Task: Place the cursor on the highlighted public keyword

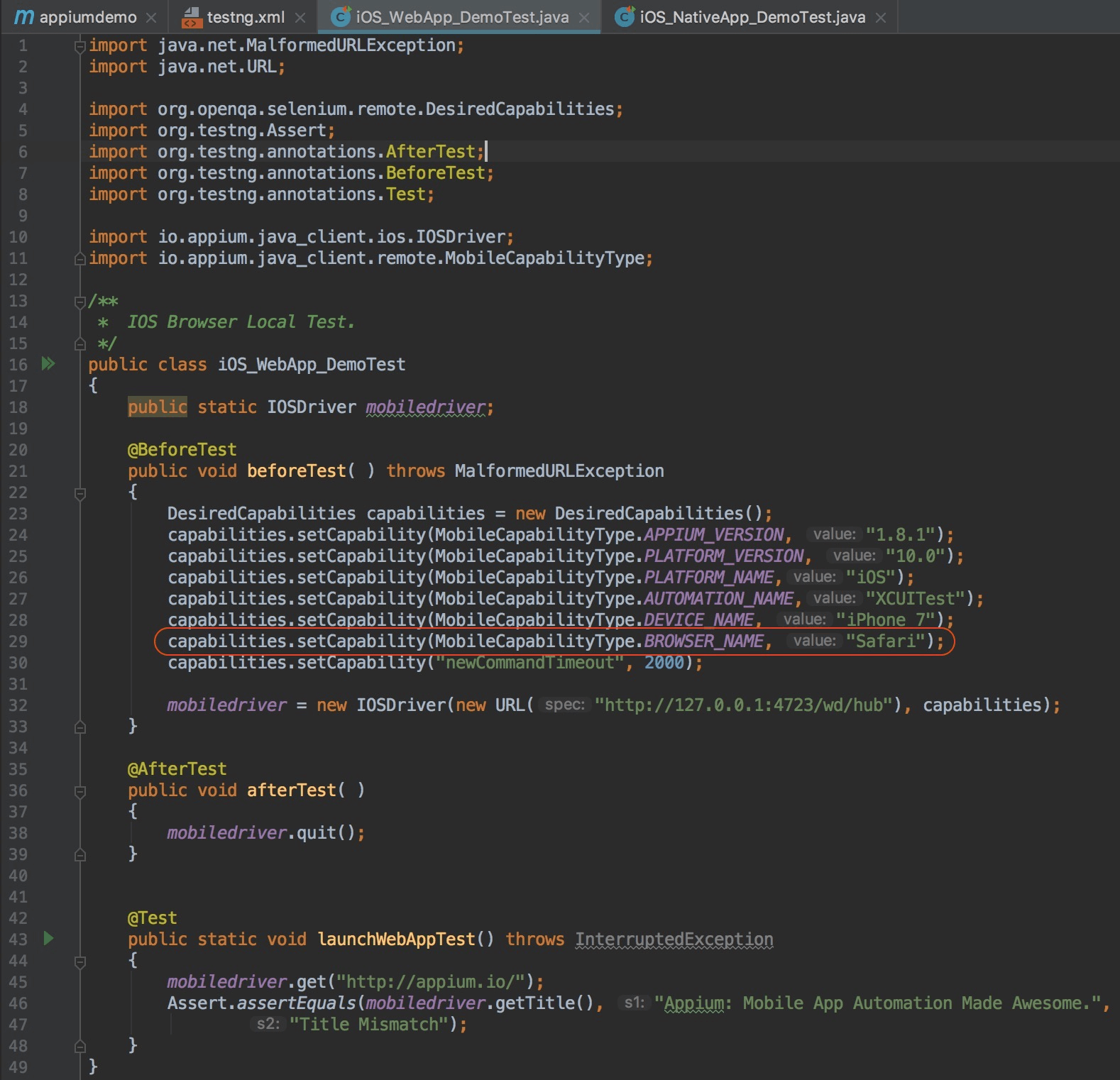Action: 158,407
